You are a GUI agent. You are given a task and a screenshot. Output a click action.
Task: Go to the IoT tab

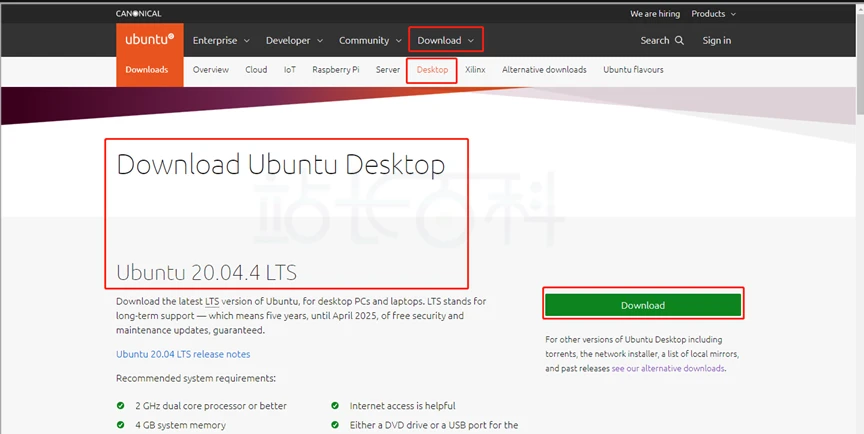tap(290, 70)
